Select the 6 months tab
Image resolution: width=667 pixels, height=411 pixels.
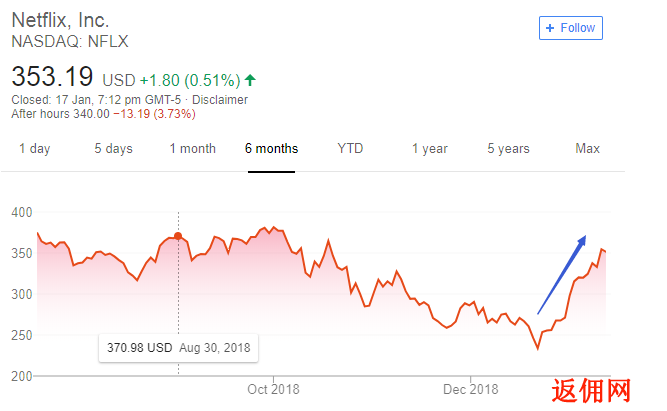(x=271, y=148)
